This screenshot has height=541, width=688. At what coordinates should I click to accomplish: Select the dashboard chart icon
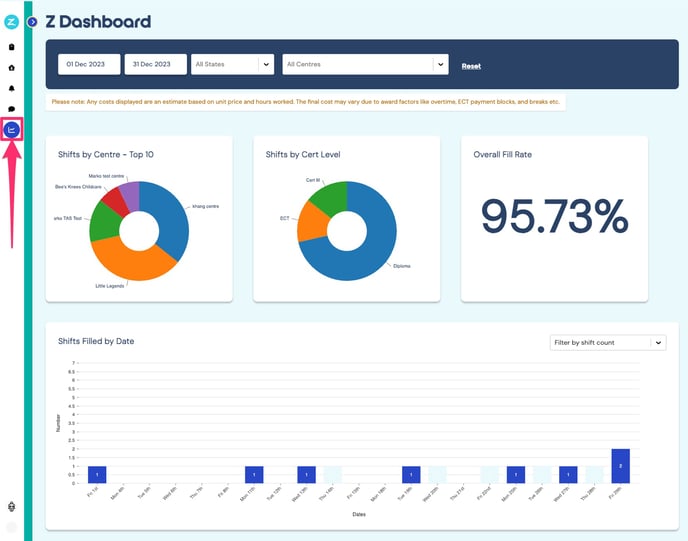coord(12,129)
